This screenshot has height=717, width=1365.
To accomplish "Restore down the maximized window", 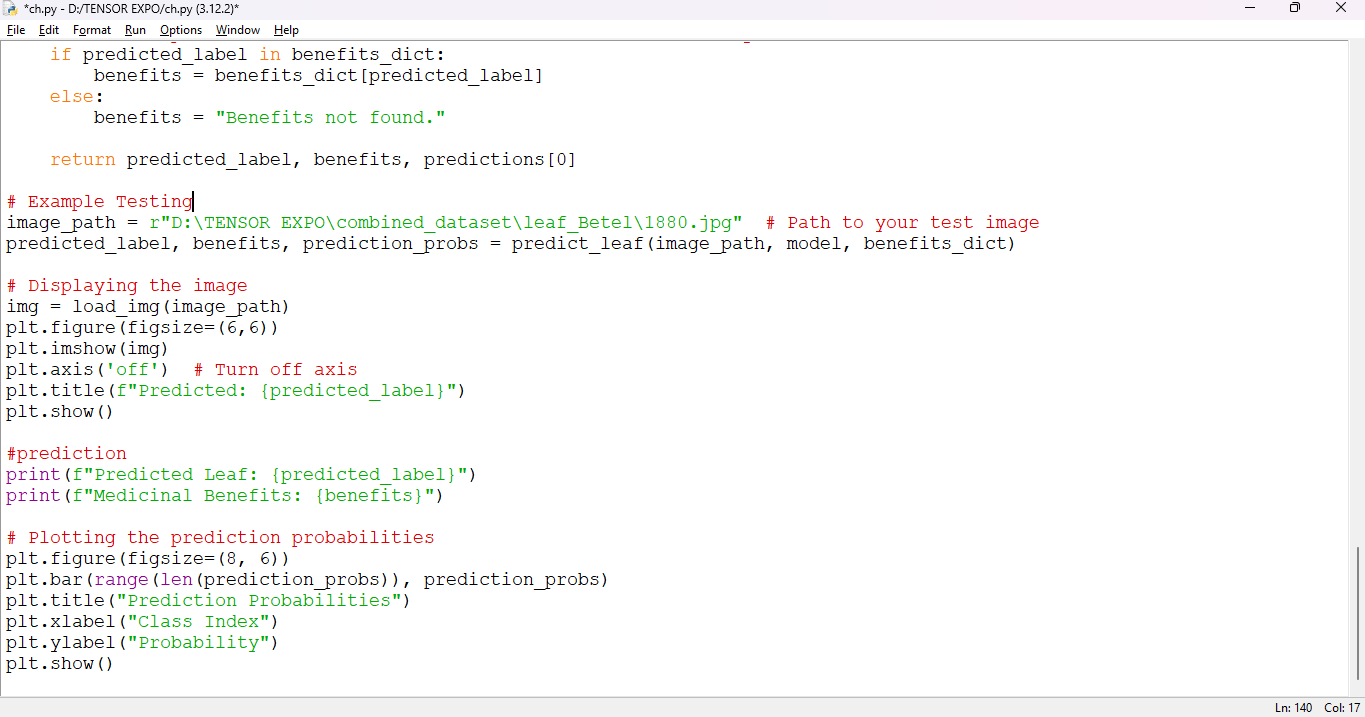I will tap(1294, 9).
